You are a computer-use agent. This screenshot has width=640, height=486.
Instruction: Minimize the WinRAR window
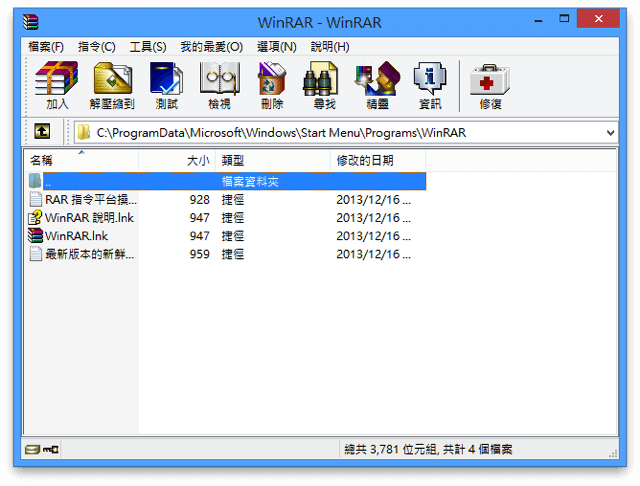(538, 20)
